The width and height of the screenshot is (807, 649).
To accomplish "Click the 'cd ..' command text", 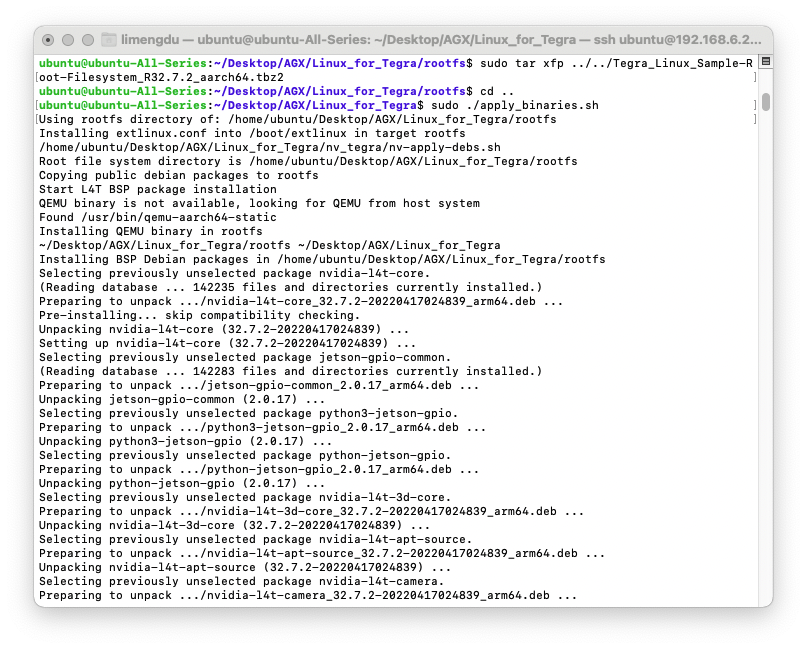I will click(x=497, y=91).
